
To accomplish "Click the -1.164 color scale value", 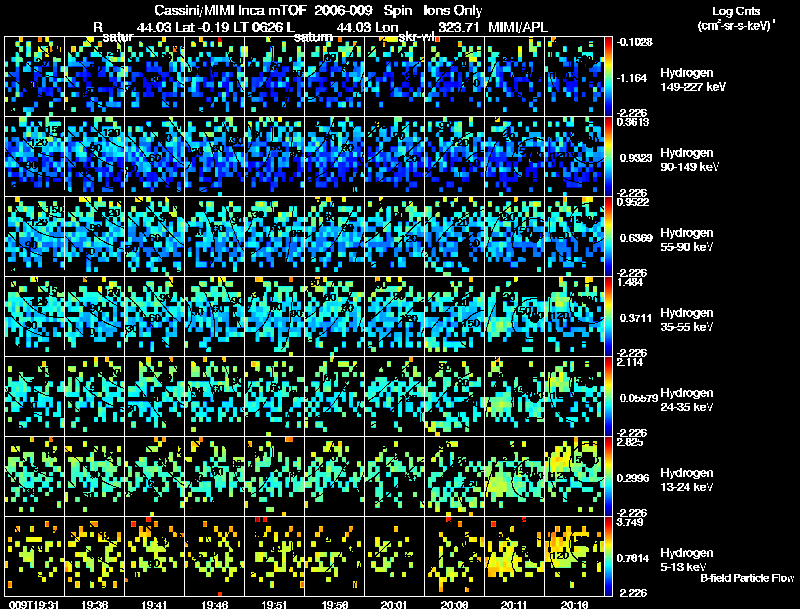I will coord(632,78).
